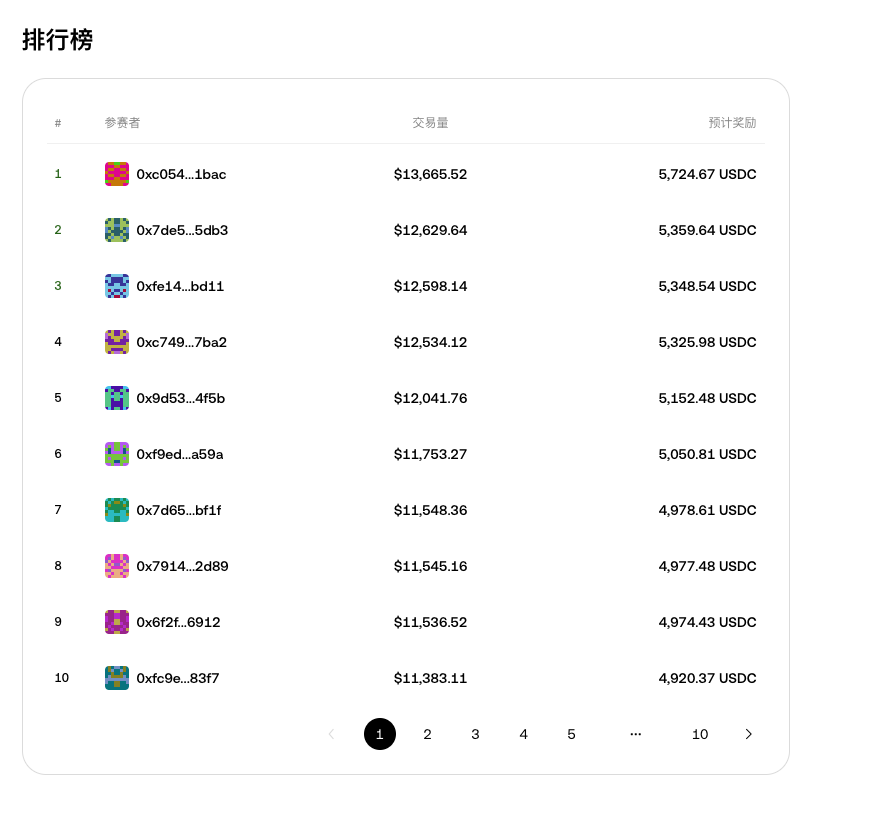Click volume value $11,383.11

pyautogui.click(x=430, y=678)
